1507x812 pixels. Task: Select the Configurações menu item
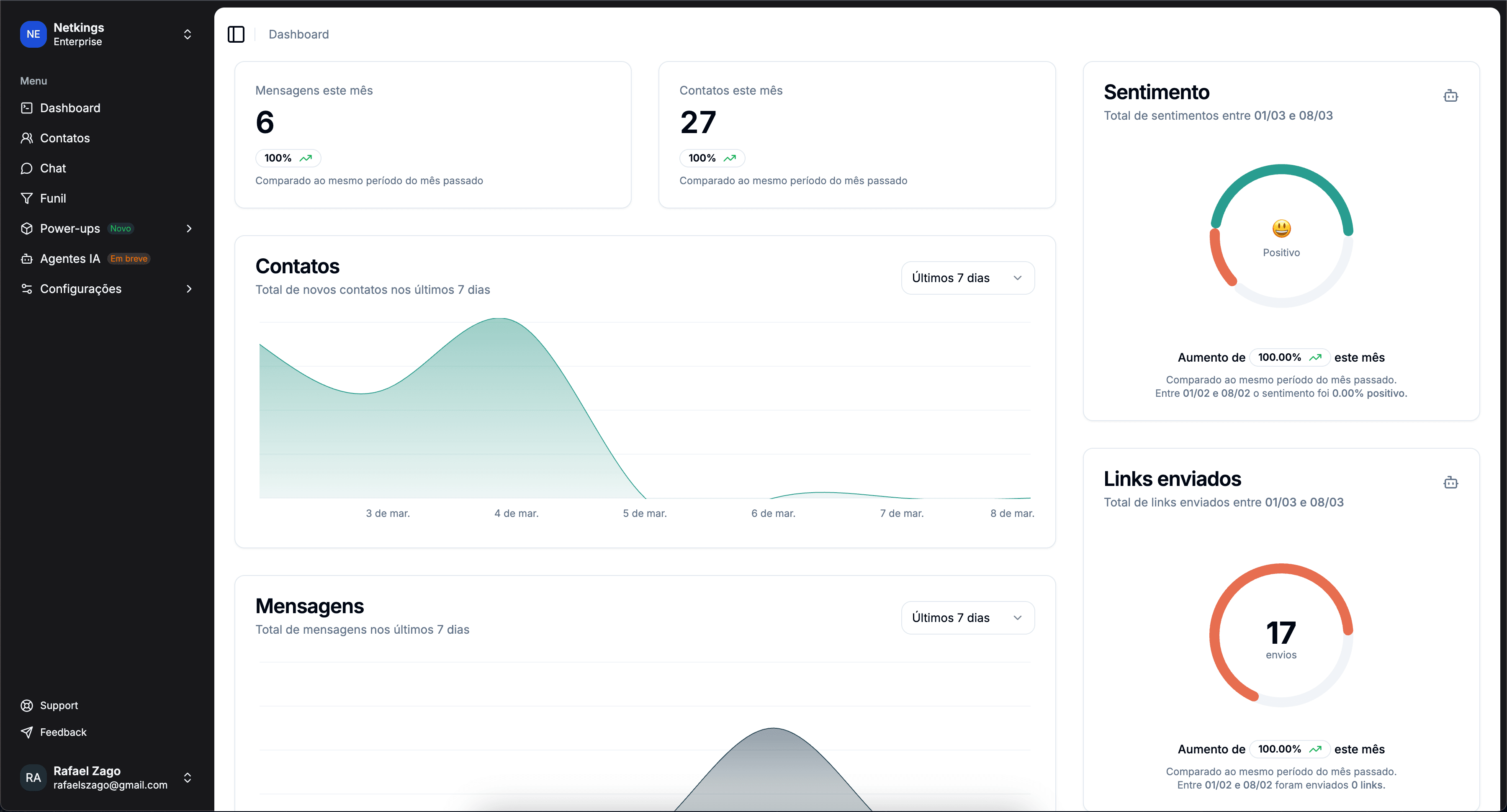81,289
